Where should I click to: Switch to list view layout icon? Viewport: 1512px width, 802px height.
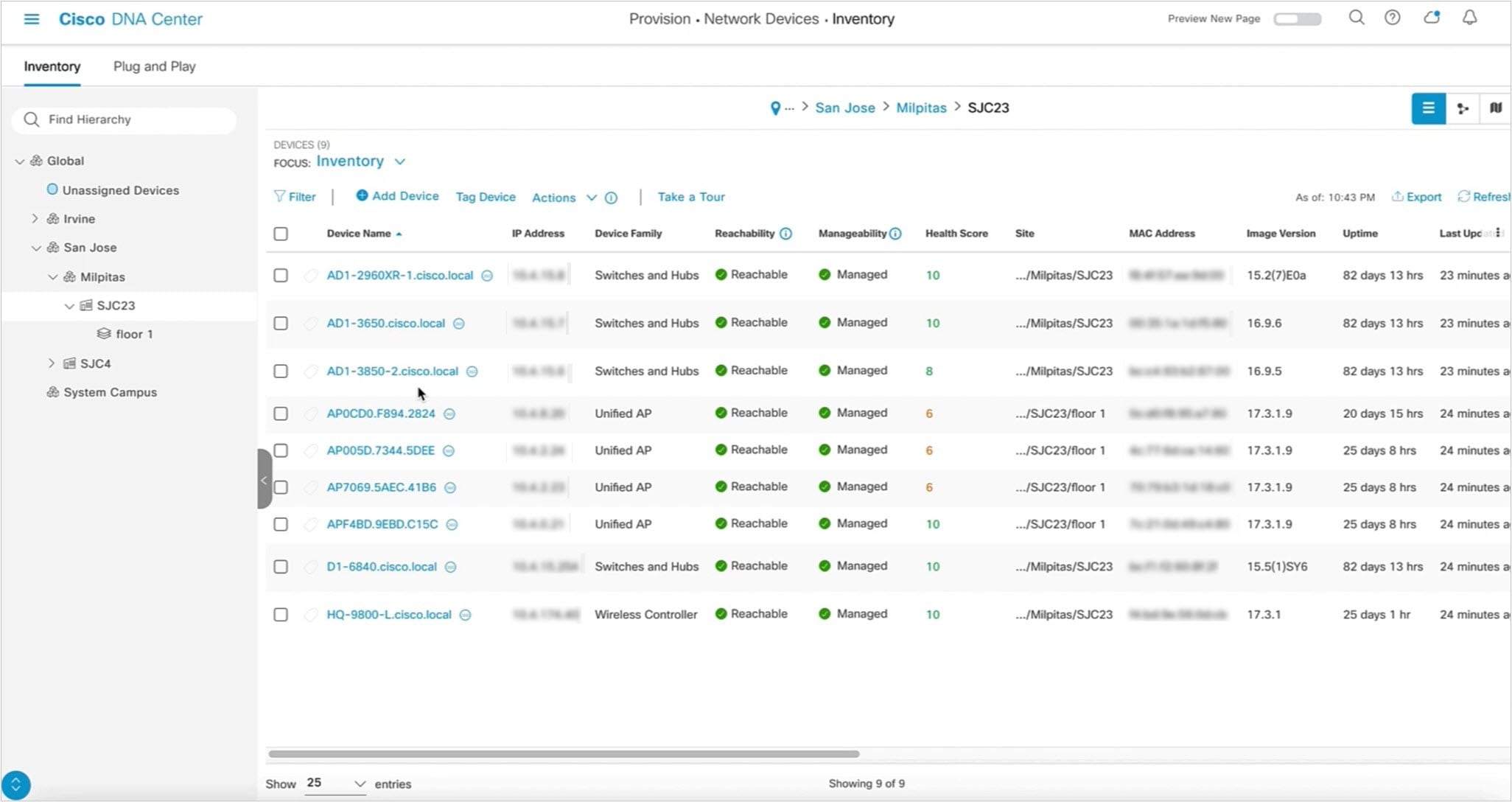point(1428,108)
